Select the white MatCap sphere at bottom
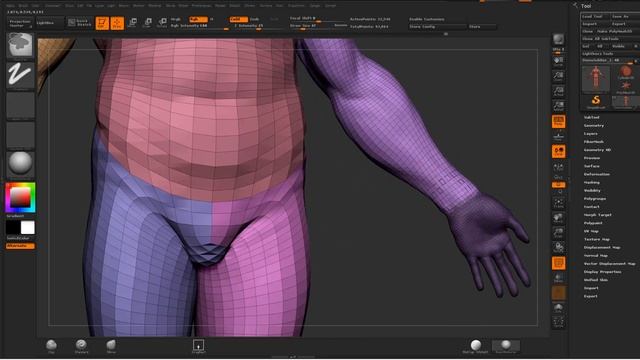 [476, 346]
